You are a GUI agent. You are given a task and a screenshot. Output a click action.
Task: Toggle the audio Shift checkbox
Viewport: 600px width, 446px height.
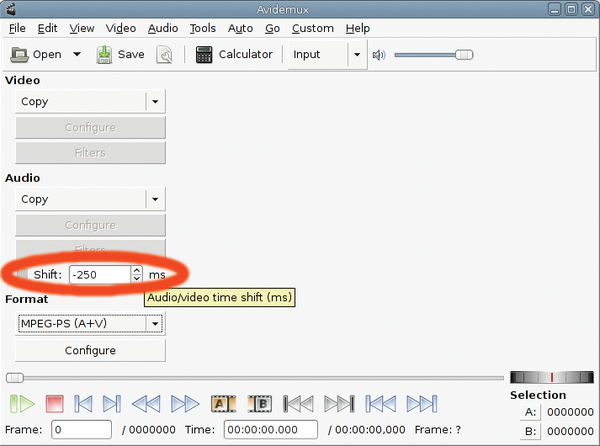click(x=23, y=274)
